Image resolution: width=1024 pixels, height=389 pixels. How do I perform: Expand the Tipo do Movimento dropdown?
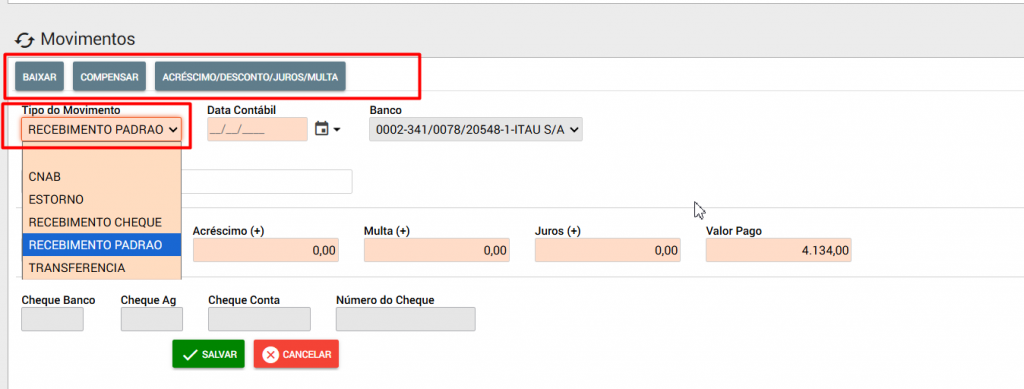pyautogui.click(x=101, y=129)
